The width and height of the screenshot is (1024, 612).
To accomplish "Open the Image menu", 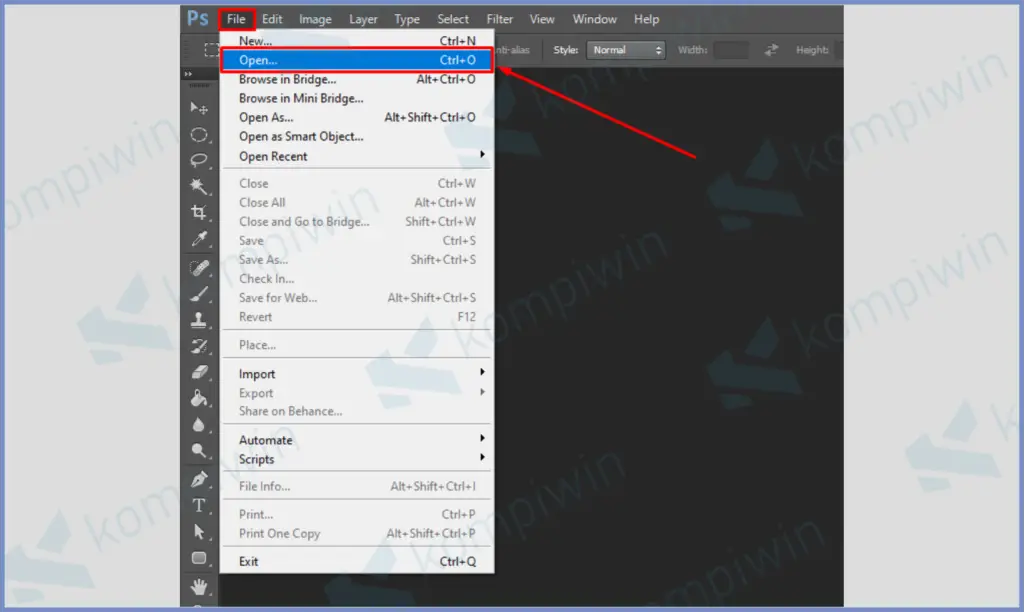I will 315,19.
